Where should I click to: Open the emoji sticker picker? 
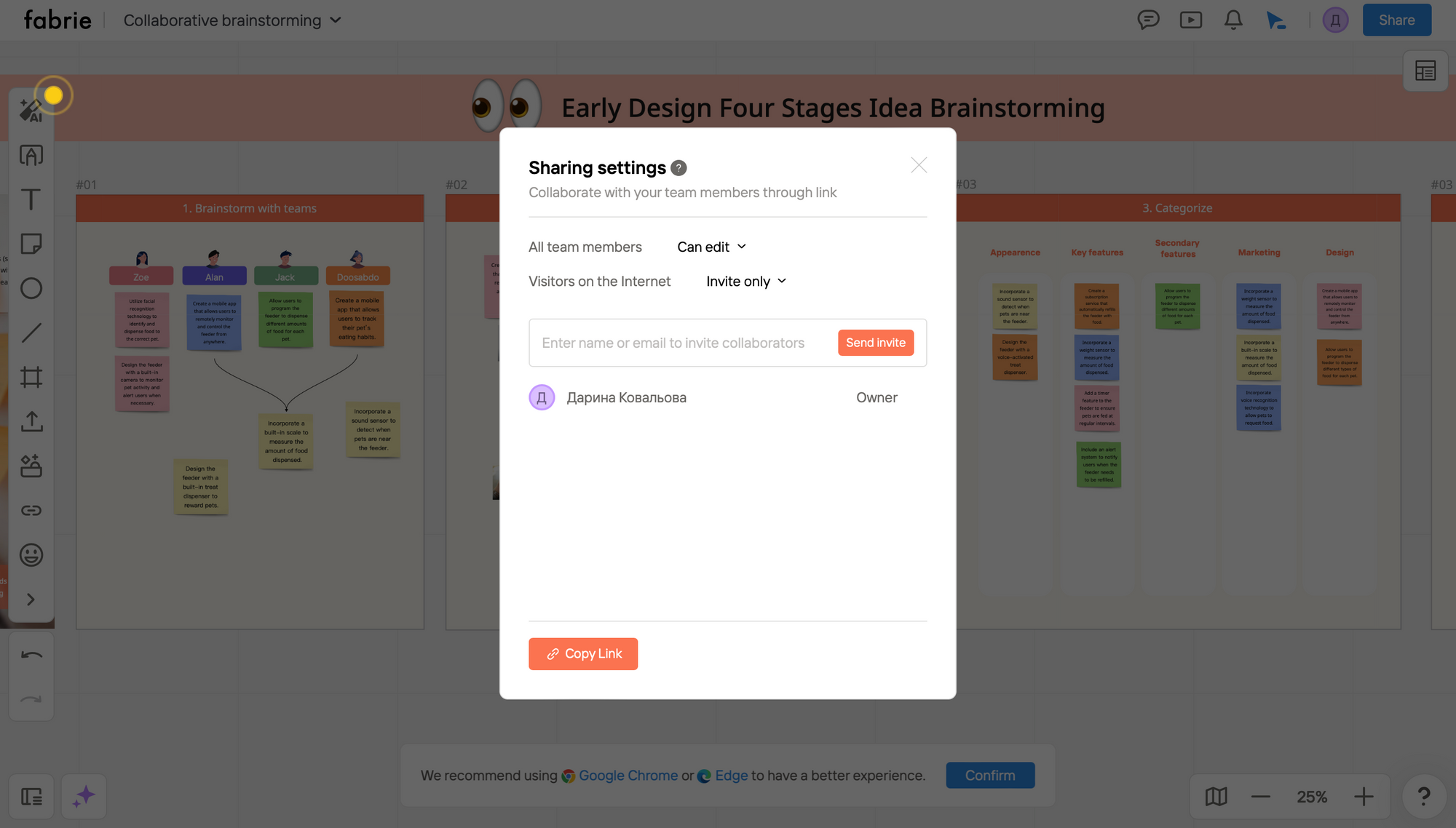(31, 555)
